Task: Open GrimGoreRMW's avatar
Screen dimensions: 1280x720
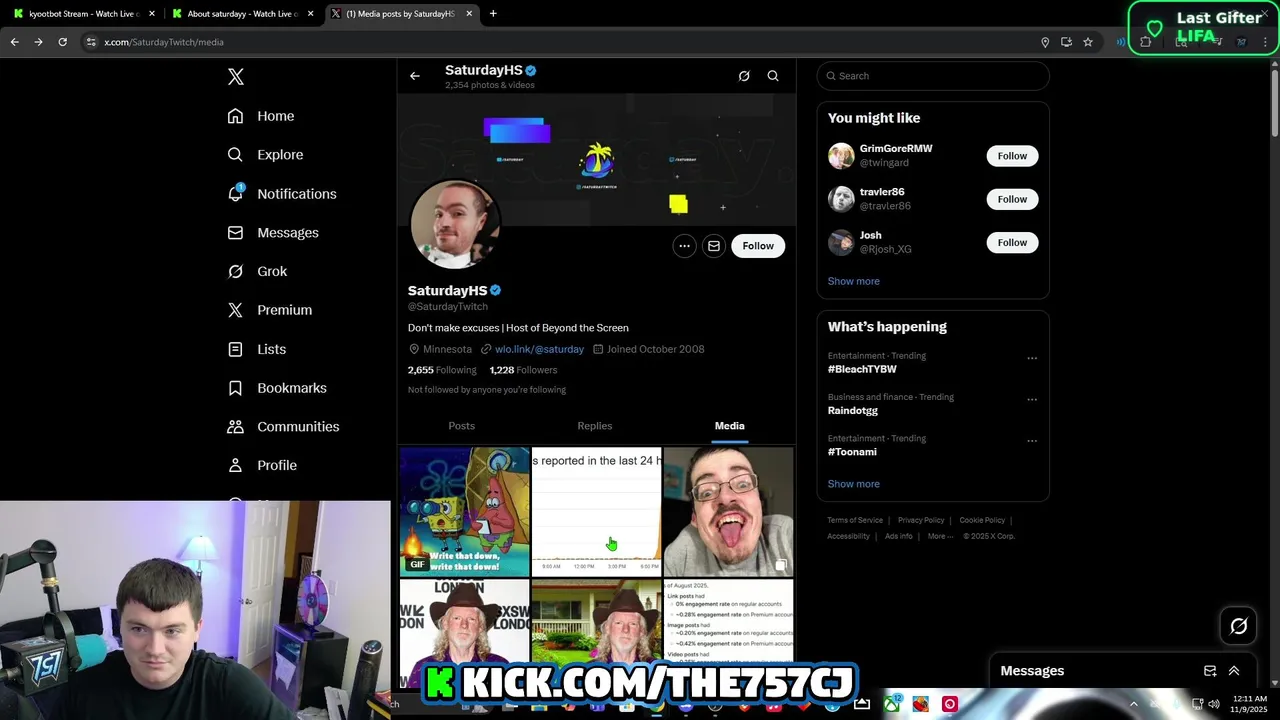Action: [841, 156]
